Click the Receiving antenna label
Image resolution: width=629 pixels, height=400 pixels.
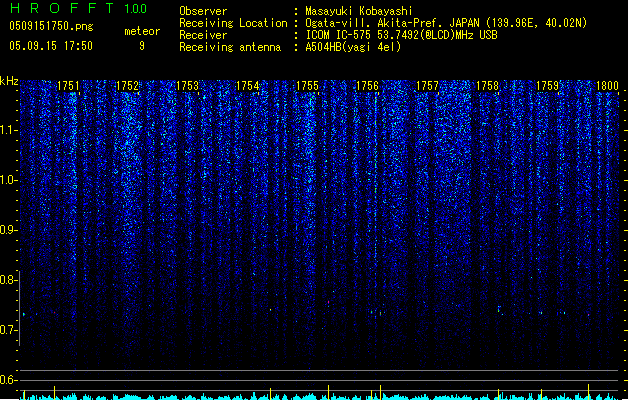[x=230, y=47]
